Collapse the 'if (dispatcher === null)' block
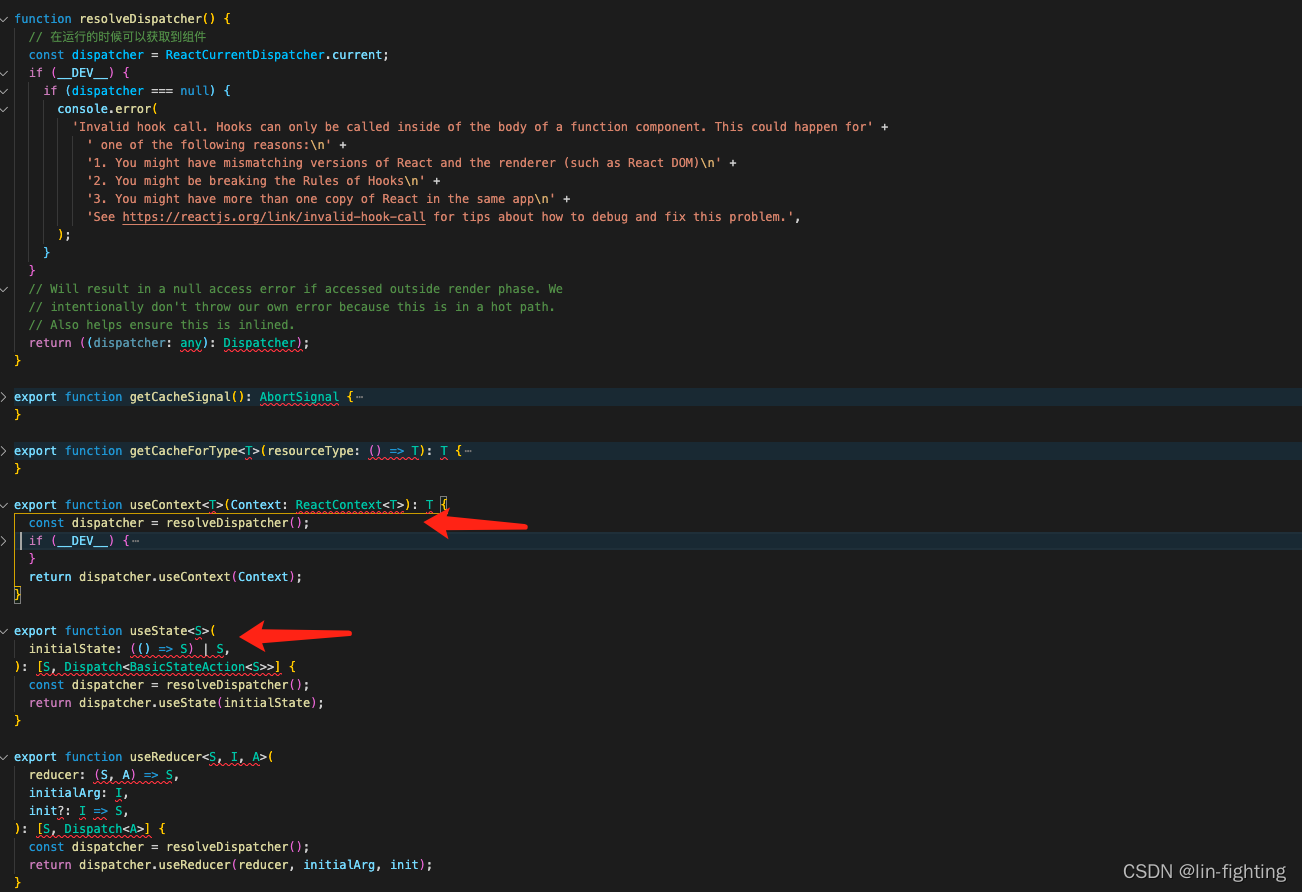The width and height of the screenshot is (1302, 892). pyautogui.click(x=4, y=91)
